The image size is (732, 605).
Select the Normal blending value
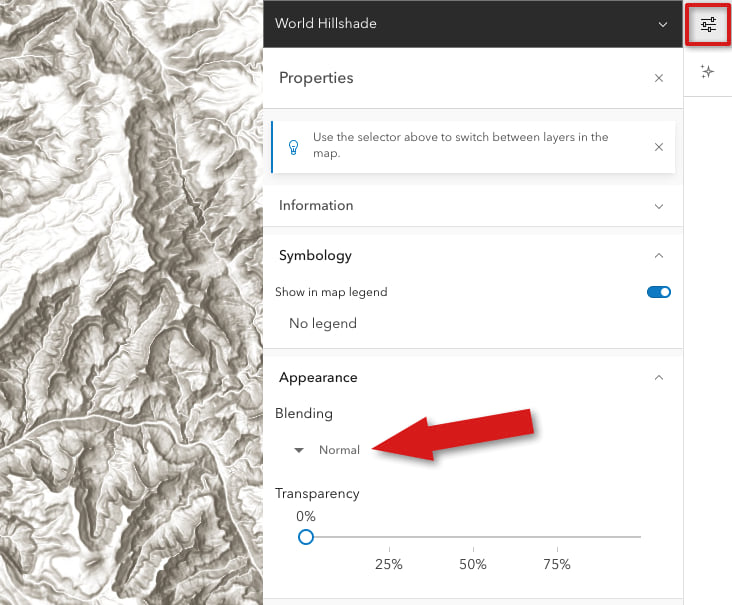pyautogui.click(x=339, y=450)
